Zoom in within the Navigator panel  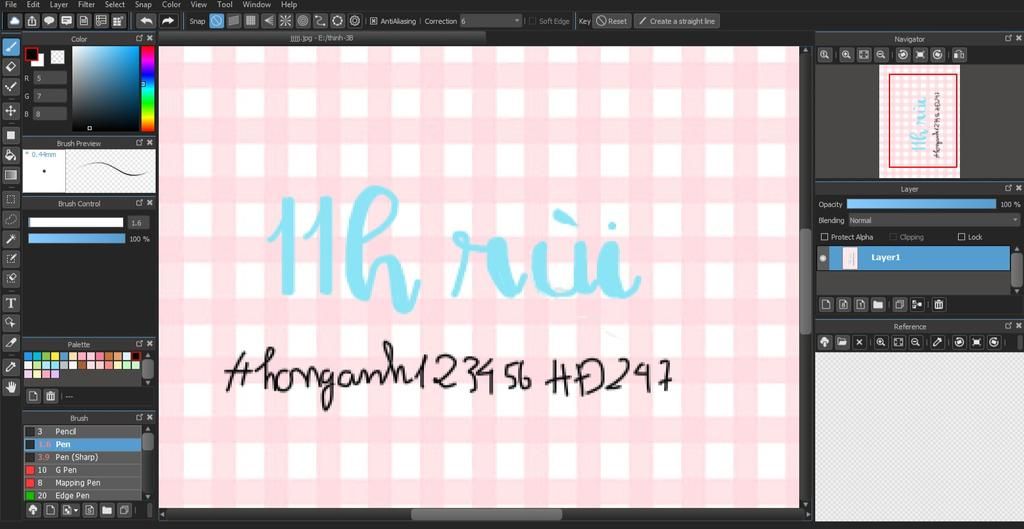[846, 55]
